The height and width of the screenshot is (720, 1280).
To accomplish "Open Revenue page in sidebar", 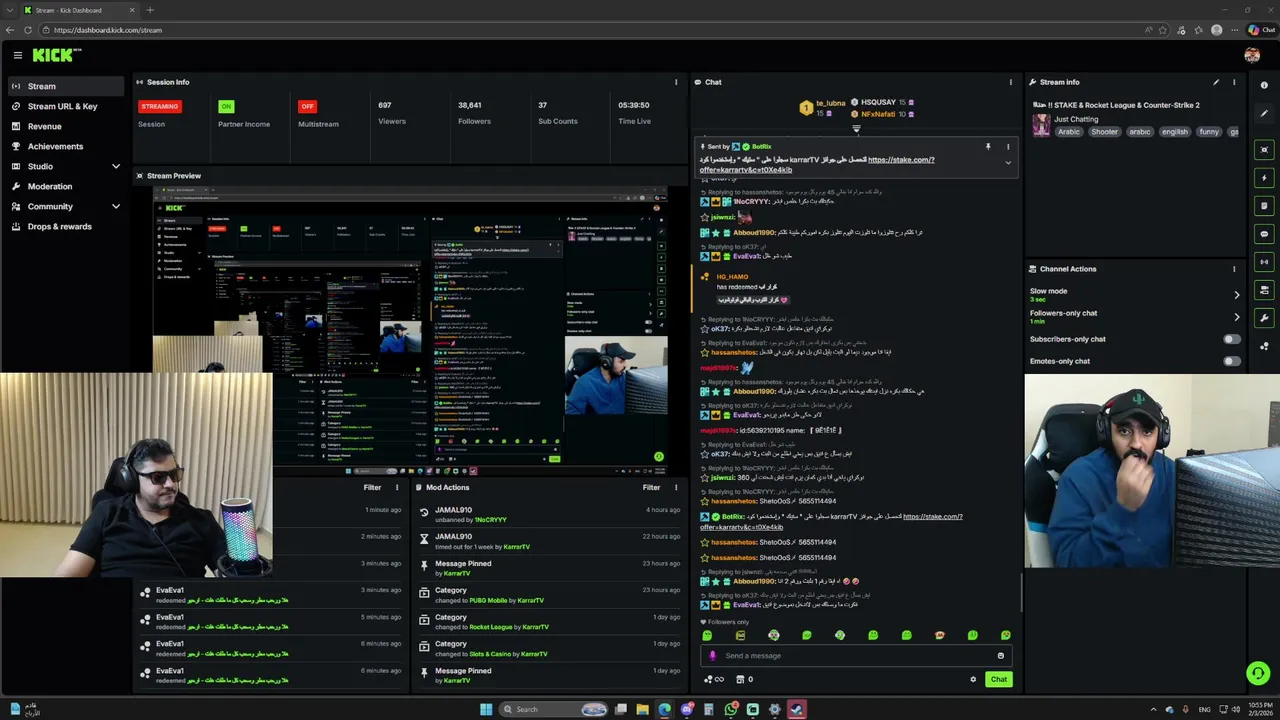I will pyautogui.click(x=66, y=126).
